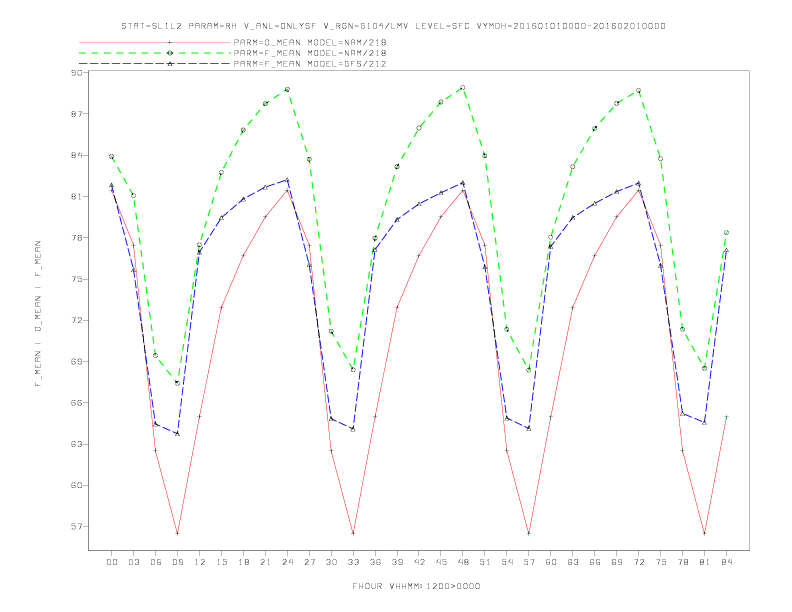
Task: Click y-axis tick label 57
Action: pos(76,527)
